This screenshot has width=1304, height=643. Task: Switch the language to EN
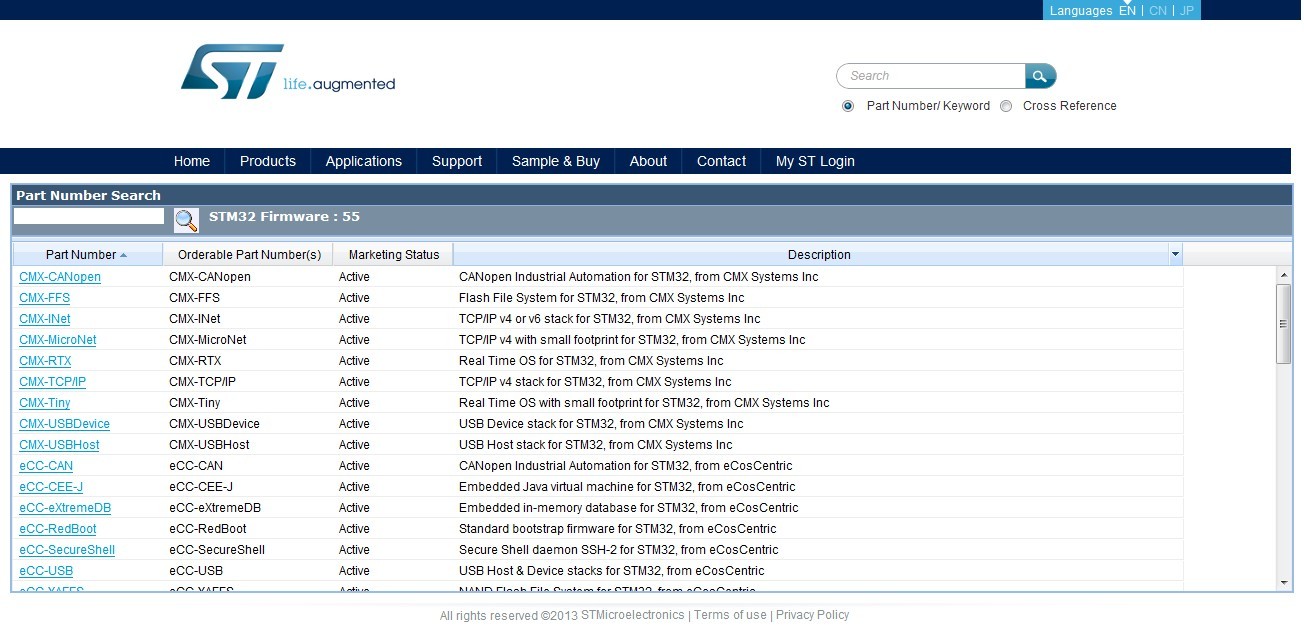click(x=1127, y=11)
